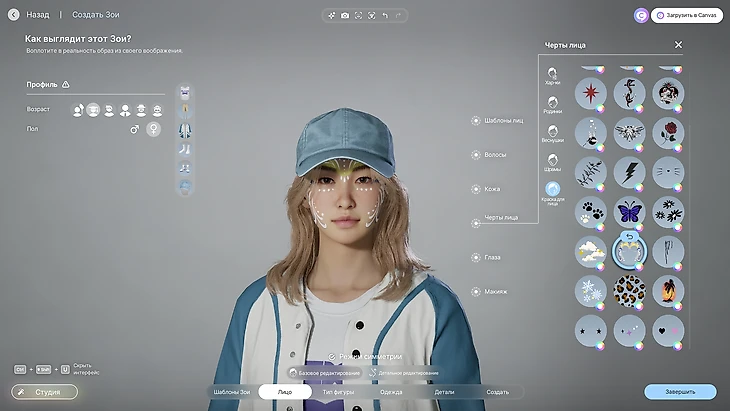
Task: Expand the Волосы hair section
Action: point(476,155)
